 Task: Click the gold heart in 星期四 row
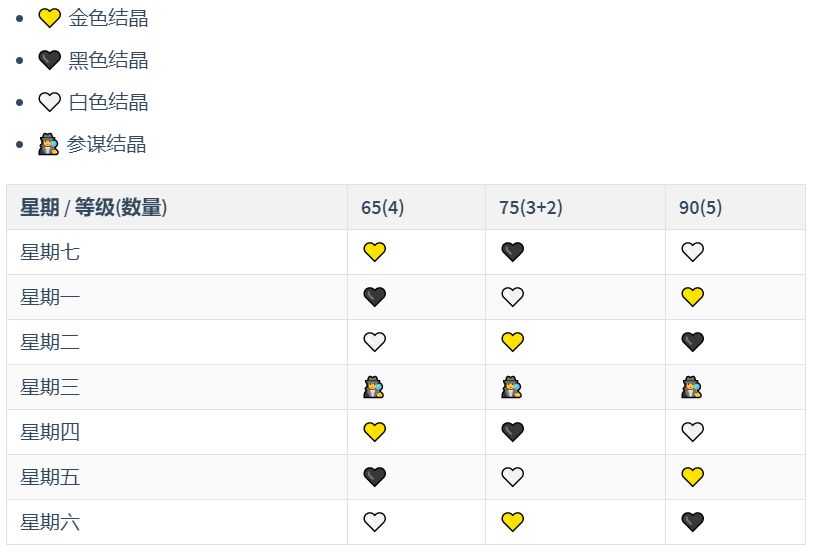pos(374,432)
